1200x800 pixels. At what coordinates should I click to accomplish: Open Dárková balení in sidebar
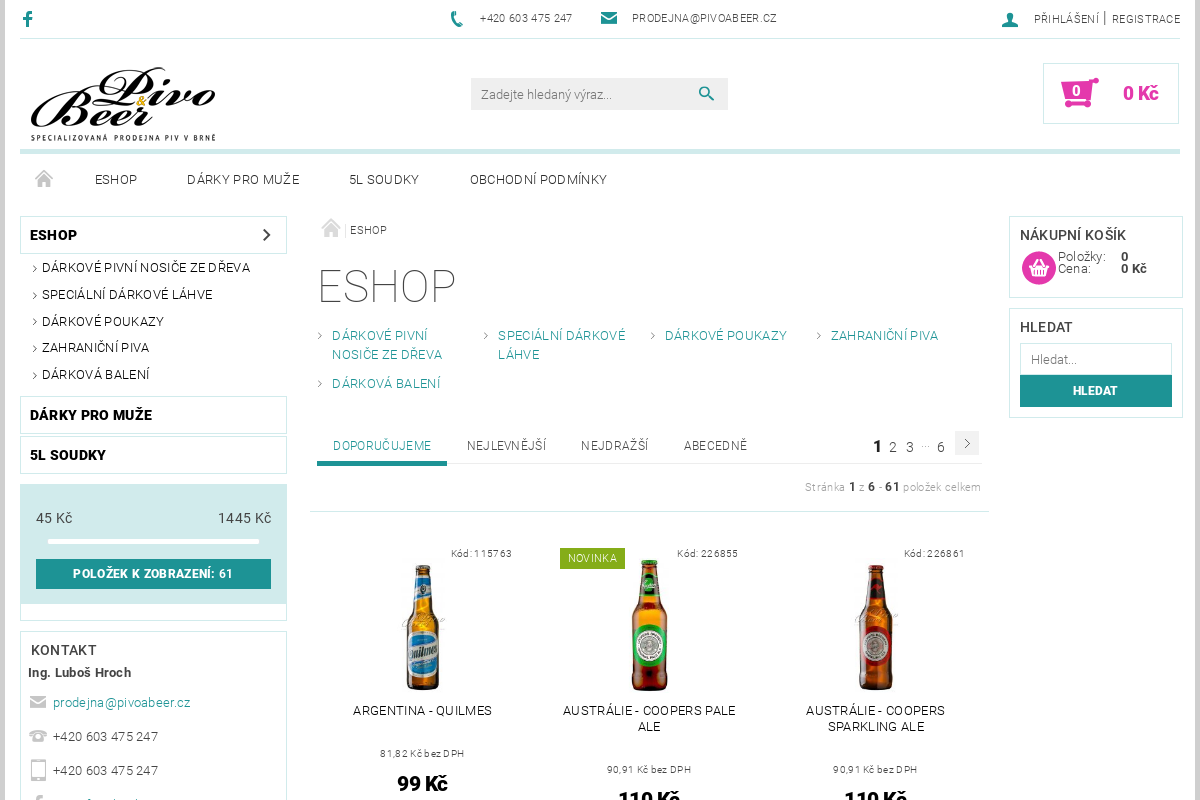(x=96, y=375)
